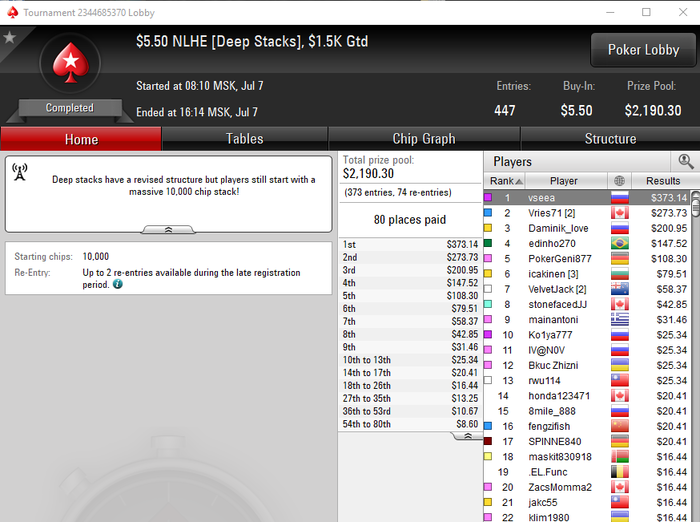
Task: Collapse the prize payouts list
Action: (x=467, y=436)
